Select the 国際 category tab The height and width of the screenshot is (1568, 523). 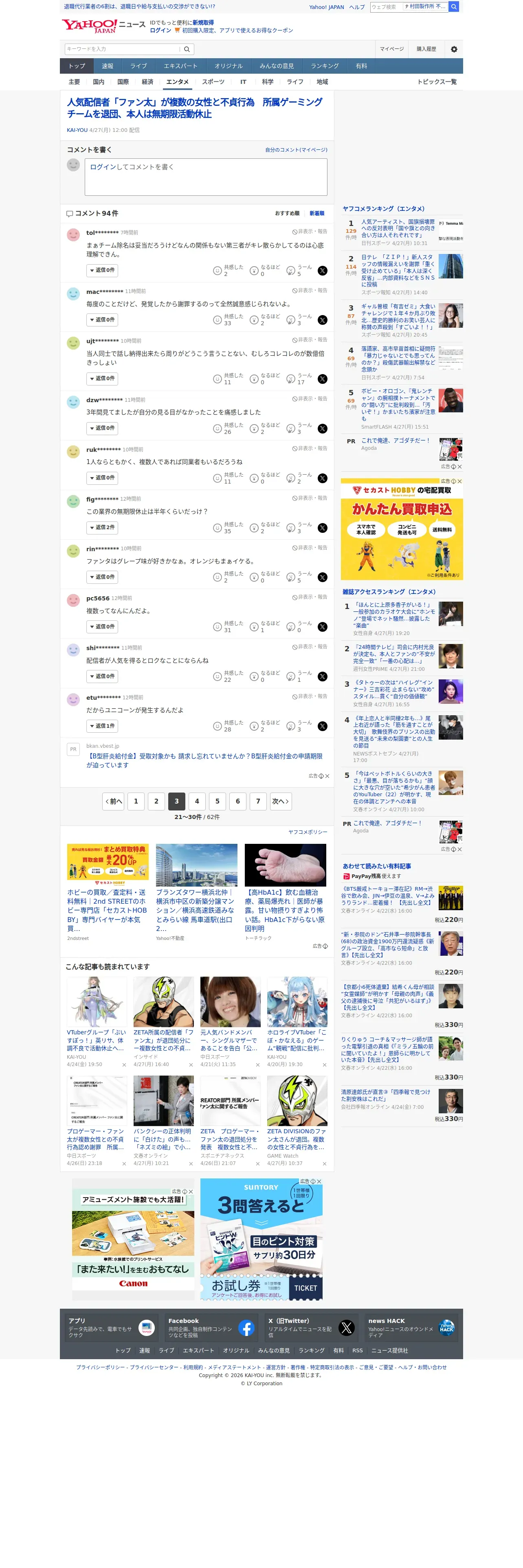click(123, 82)
